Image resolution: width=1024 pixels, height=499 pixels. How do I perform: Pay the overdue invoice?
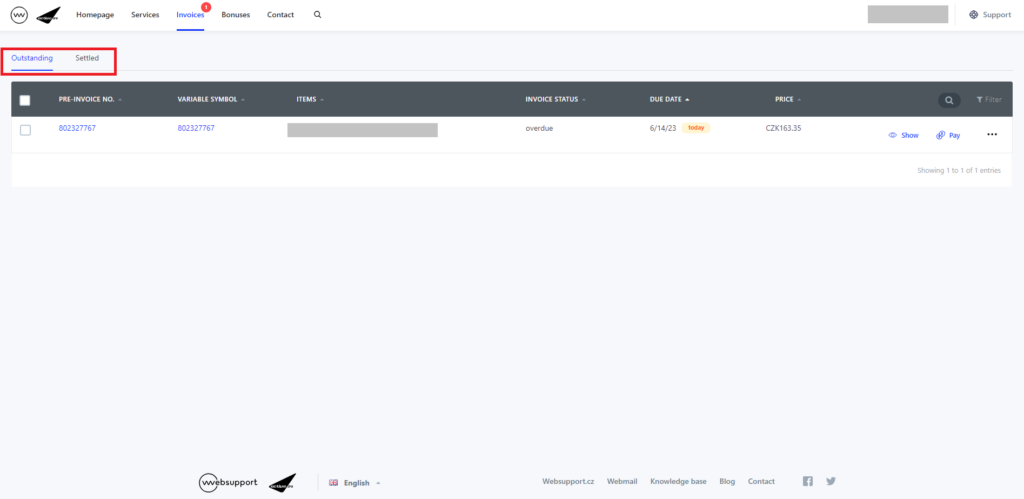(x=948, y=135)
